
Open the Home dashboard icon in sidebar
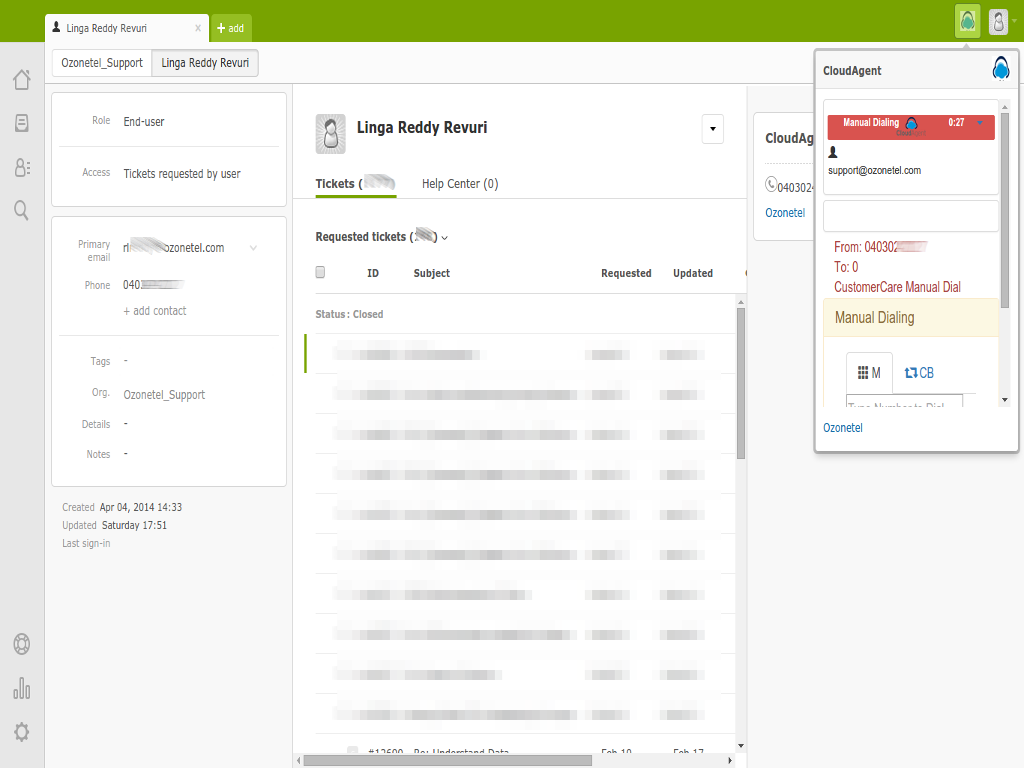(x=21, y=80)
